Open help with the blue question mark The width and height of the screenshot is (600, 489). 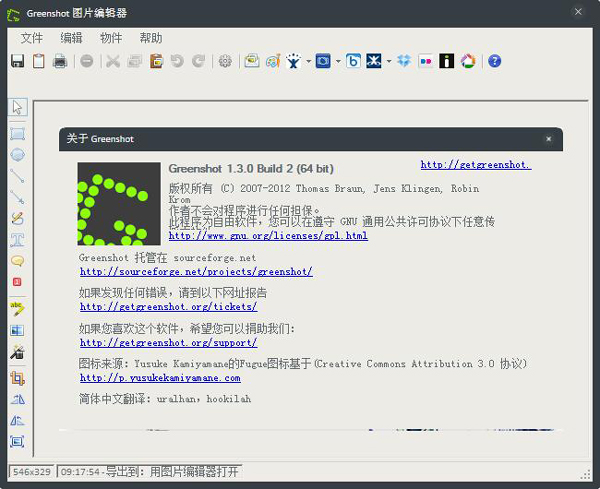tap(494, 61)
